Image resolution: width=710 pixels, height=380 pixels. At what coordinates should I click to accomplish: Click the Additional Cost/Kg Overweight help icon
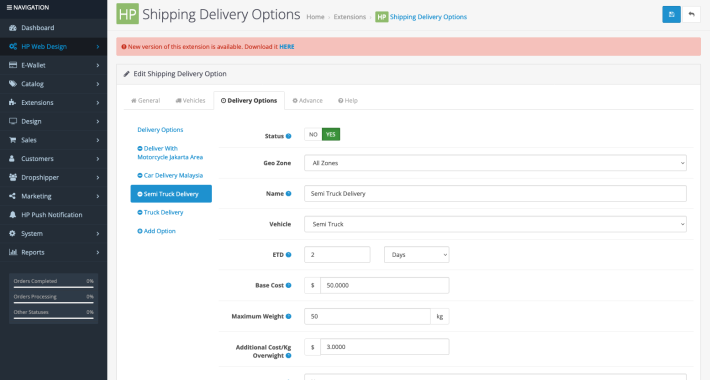coord(288,356)
